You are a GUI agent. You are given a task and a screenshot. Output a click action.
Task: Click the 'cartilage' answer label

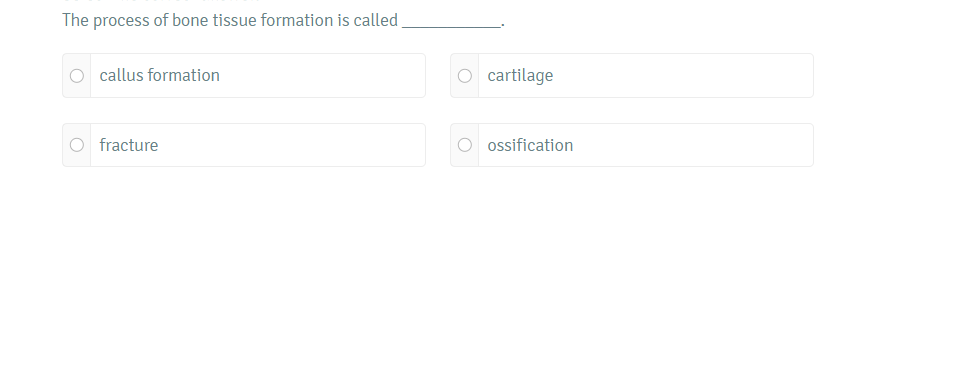[x=520, y=76]
